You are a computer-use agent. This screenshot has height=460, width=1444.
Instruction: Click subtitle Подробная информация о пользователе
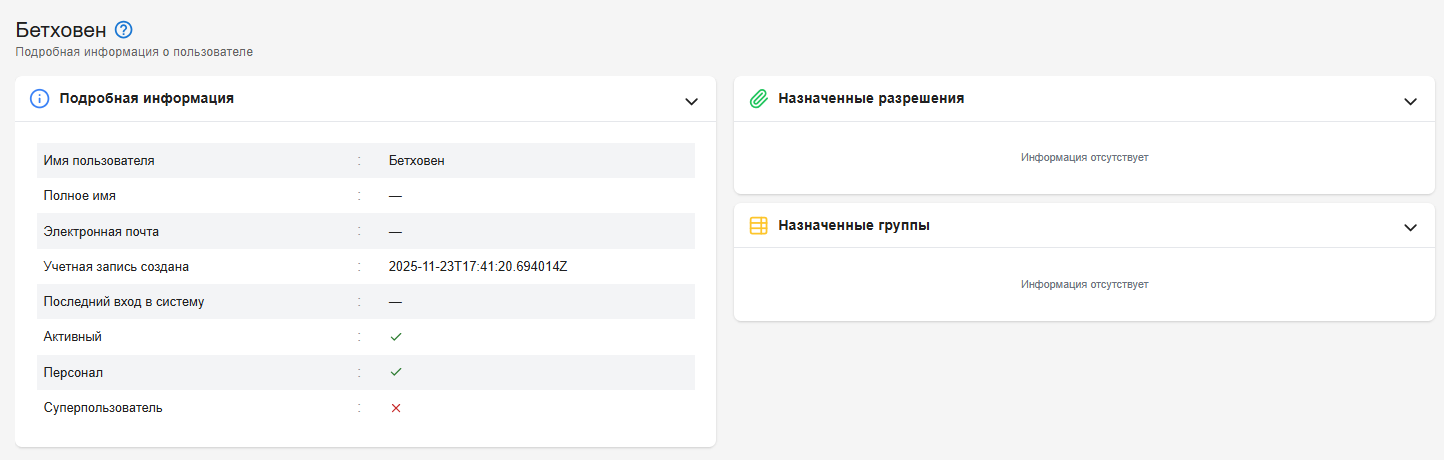134,52
